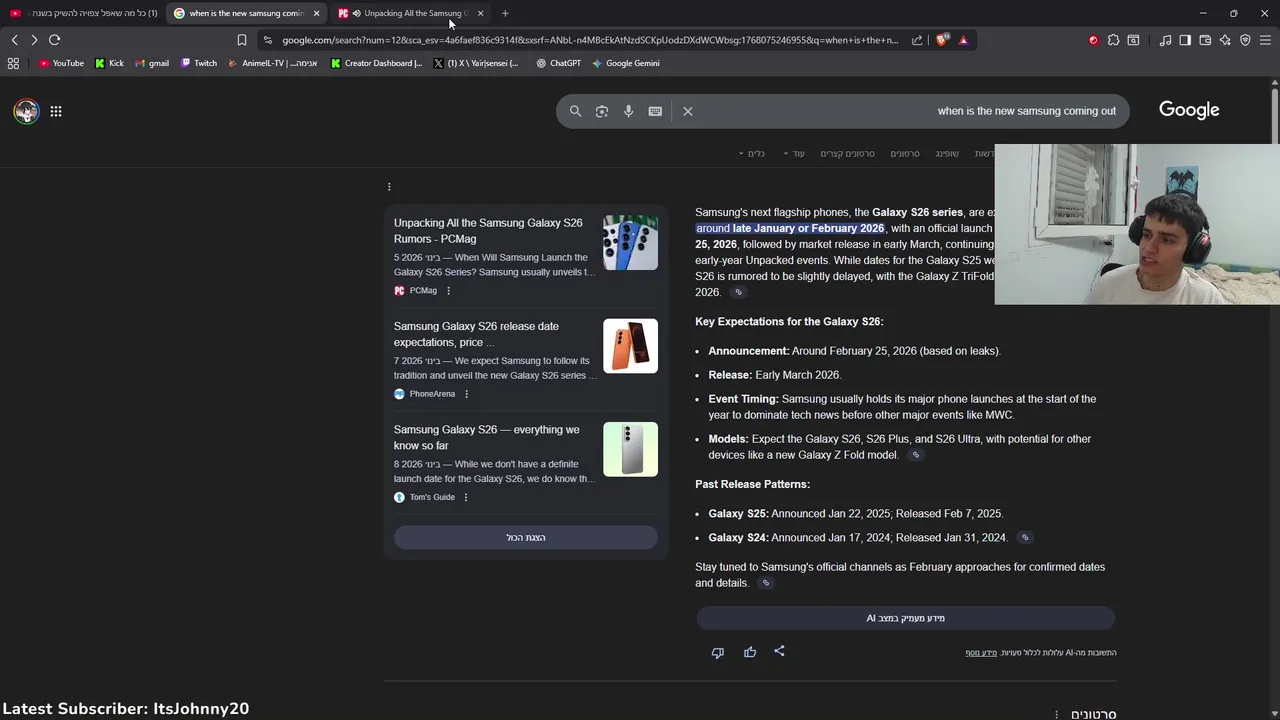This screenshot has width=1280, height=720.
Task: Bookmark this page with the bookmark icon
Action: click(x=241, y=40)
